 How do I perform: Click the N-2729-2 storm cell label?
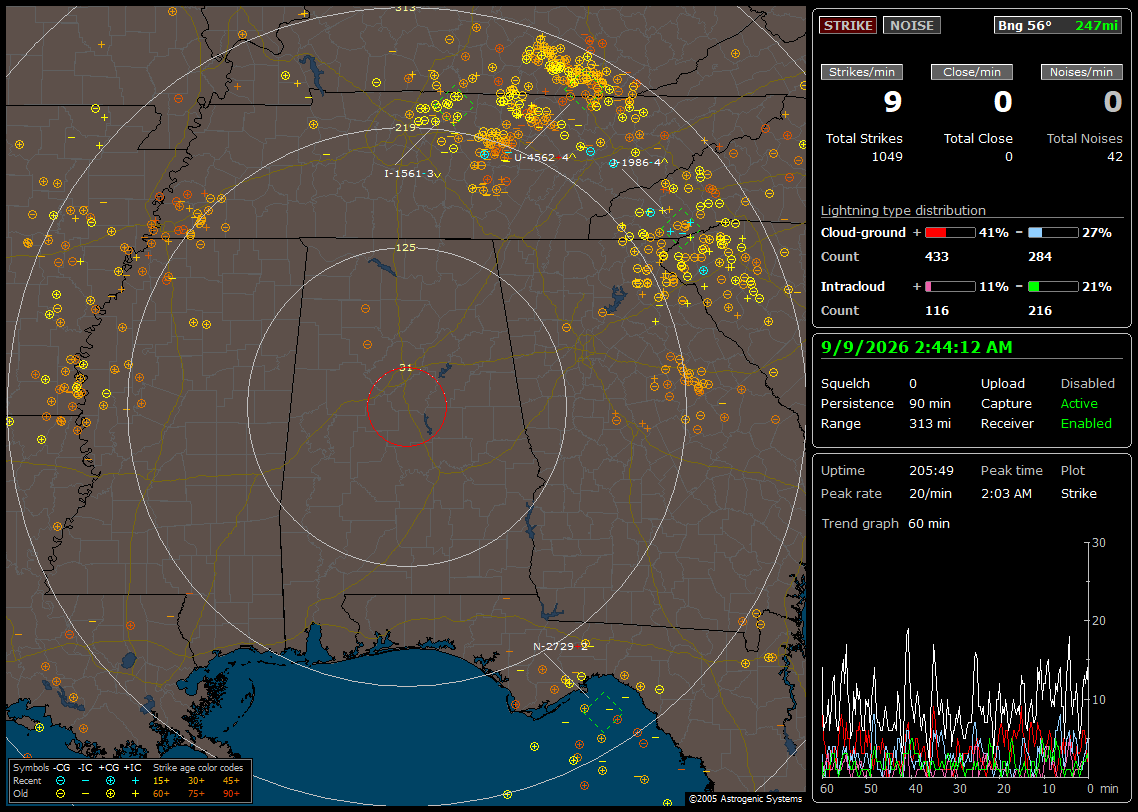point(560,647)
